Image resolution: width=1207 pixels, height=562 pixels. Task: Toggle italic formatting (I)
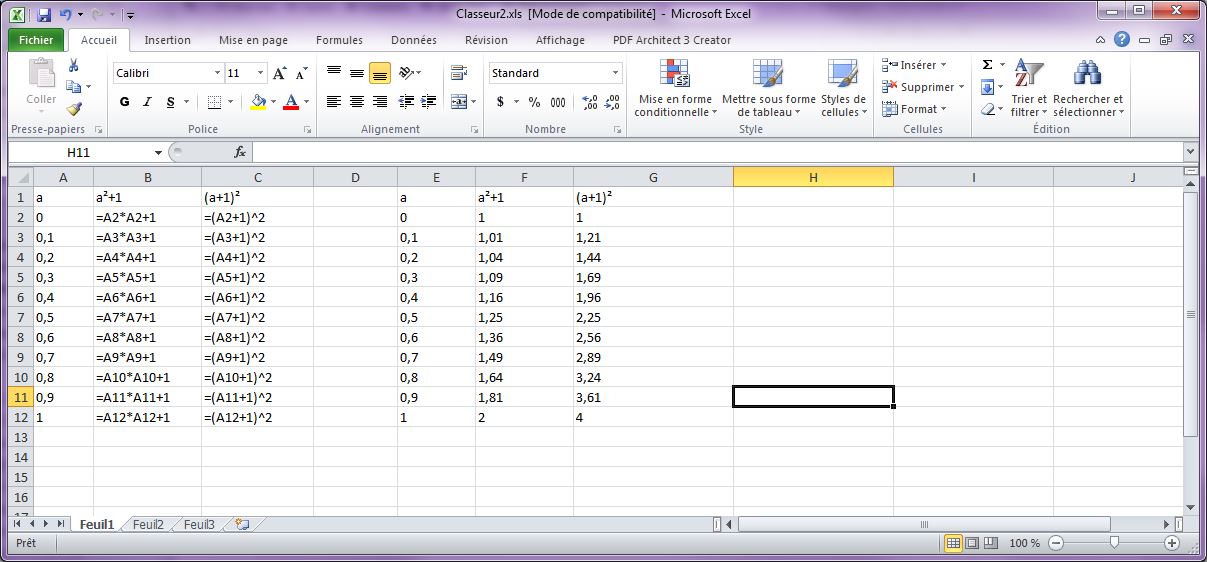[x=148, y=102]
